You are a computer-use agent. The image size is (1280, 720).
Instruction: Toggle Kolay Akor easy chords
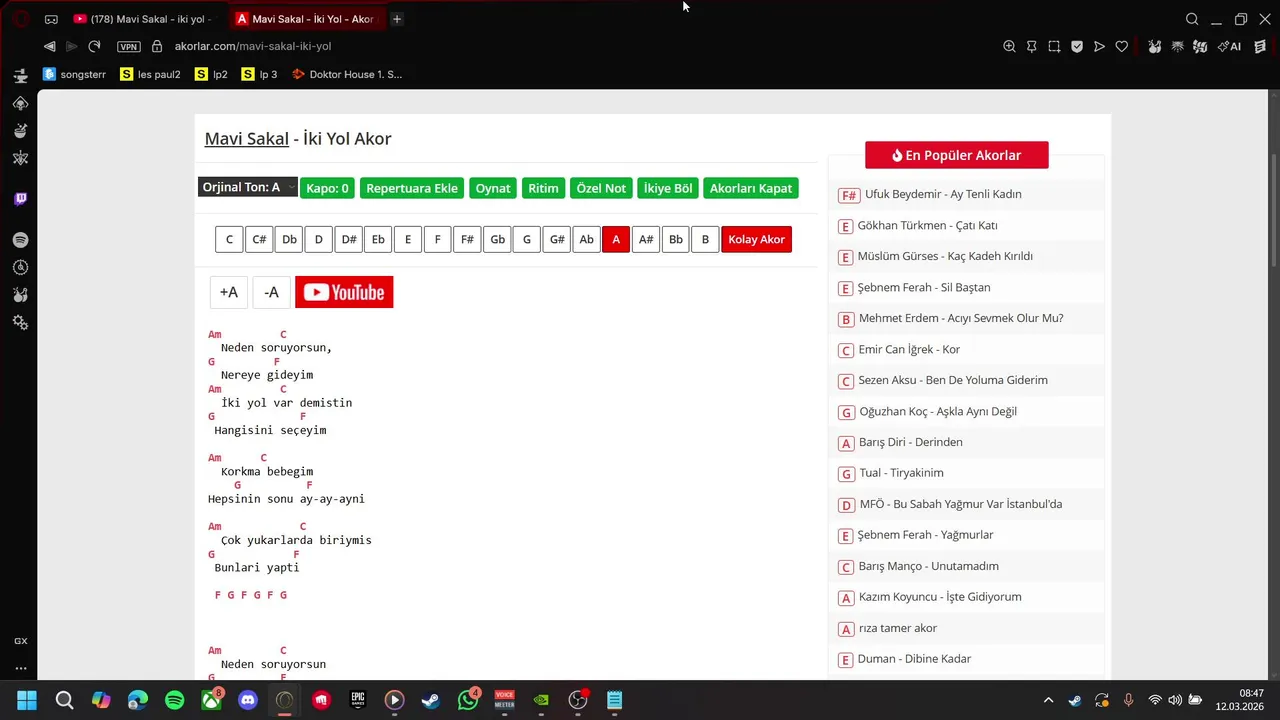click(756, 239)
